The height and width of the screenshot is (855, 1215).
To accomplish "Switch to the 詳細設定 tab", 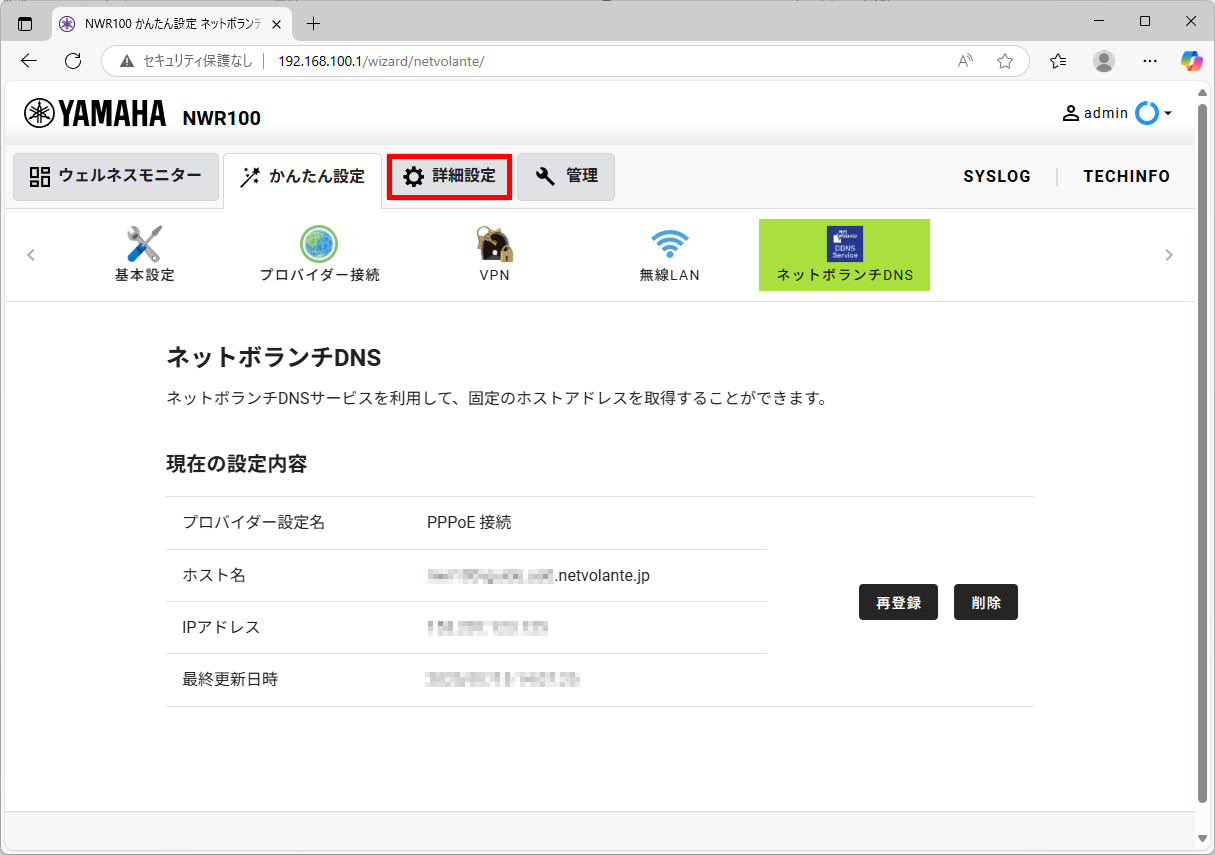I will [x=450, y=176].
